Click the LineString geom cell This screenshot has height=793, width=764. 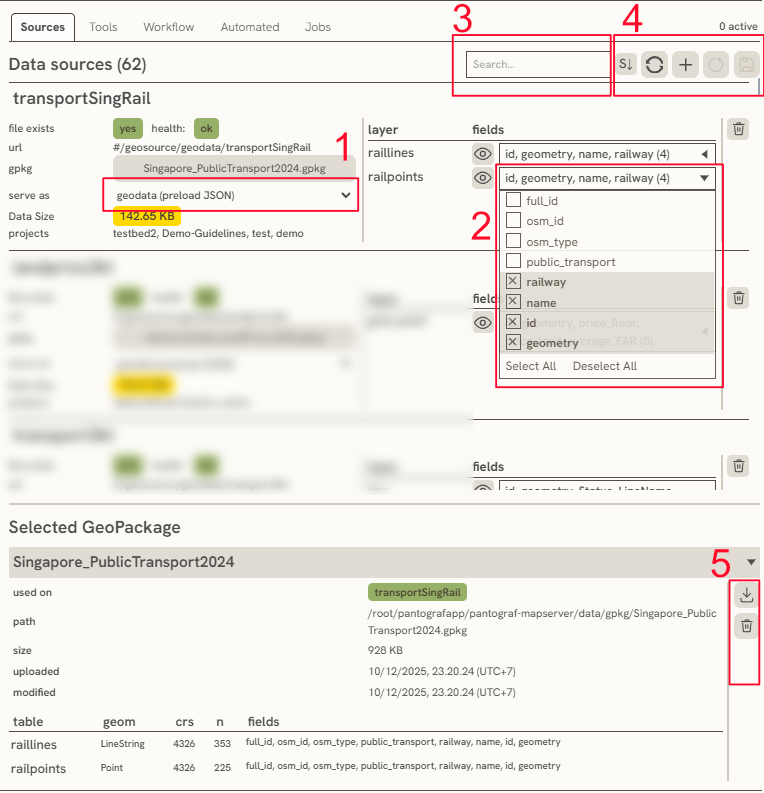point(122,743)
